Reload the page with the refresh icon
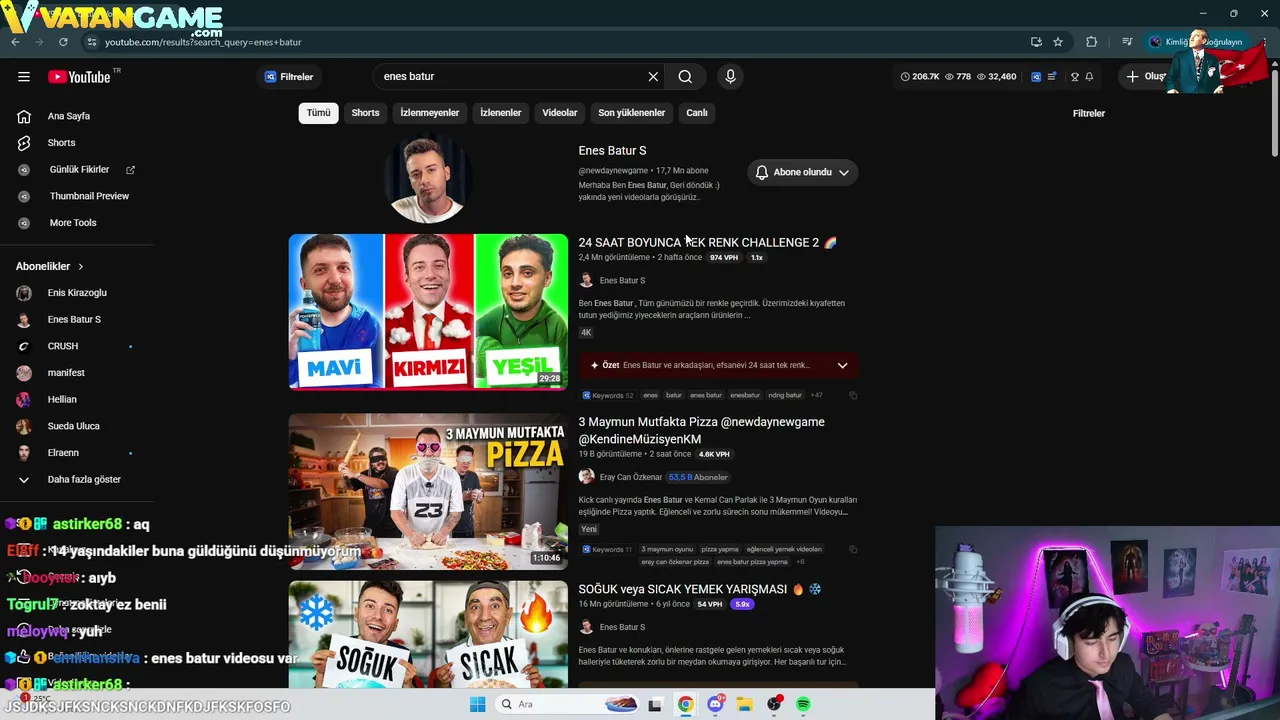 pos(63,42)
